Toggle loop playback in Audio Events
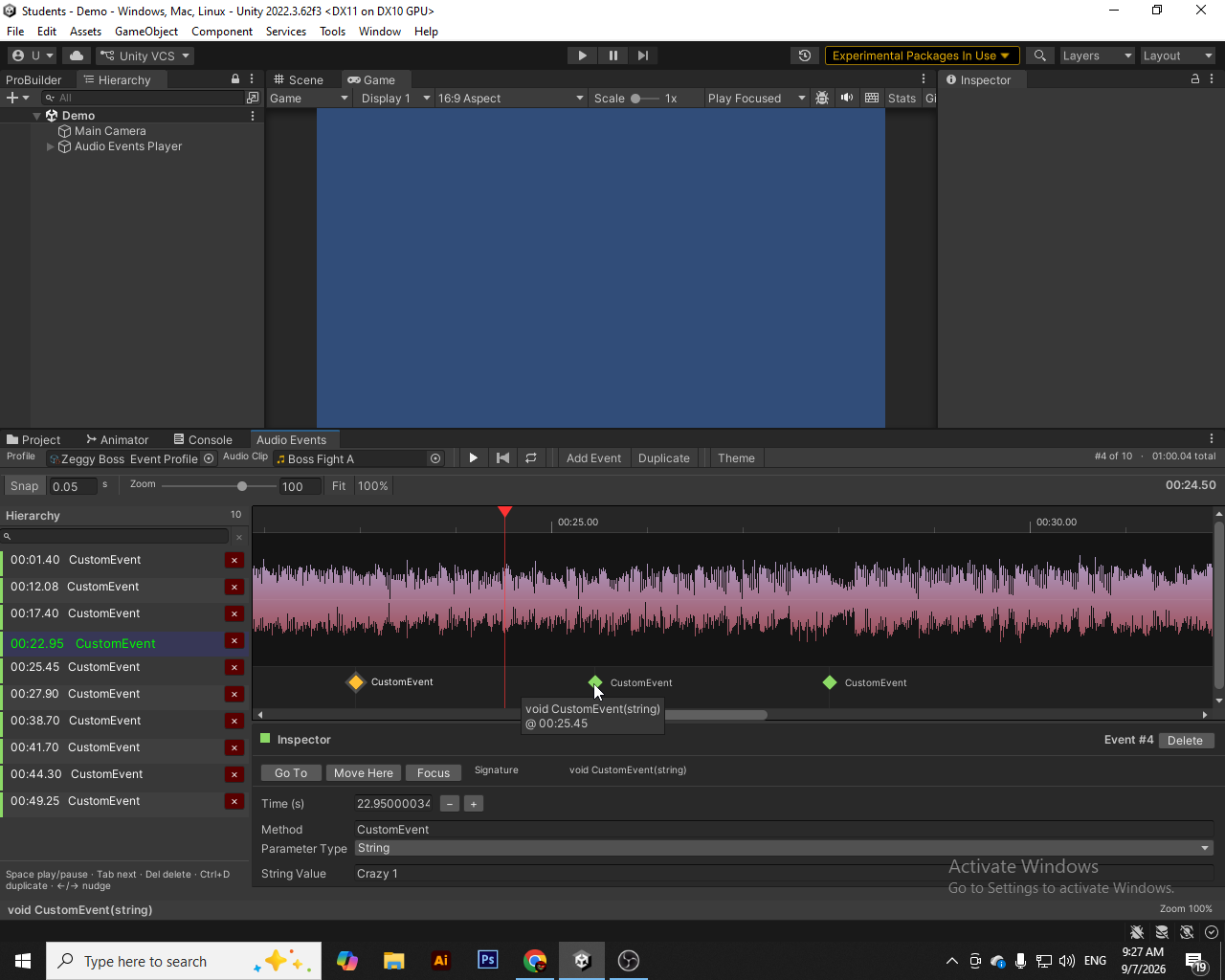1225x980 pixels. (530, 458)
